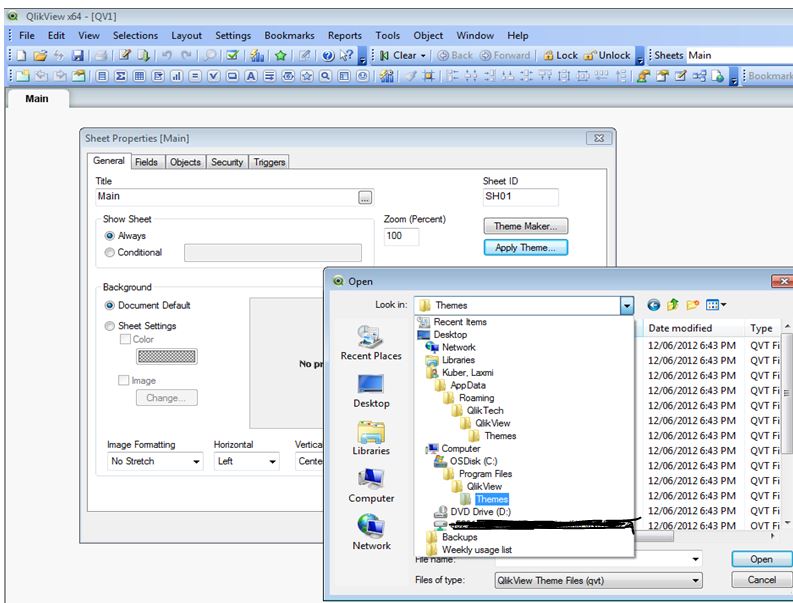Image resolution: width=793 pixels, height=603 pixels.
Task: Click the Add Bookmark star icon
Action: pyautogui.click(x=282, y=56)
